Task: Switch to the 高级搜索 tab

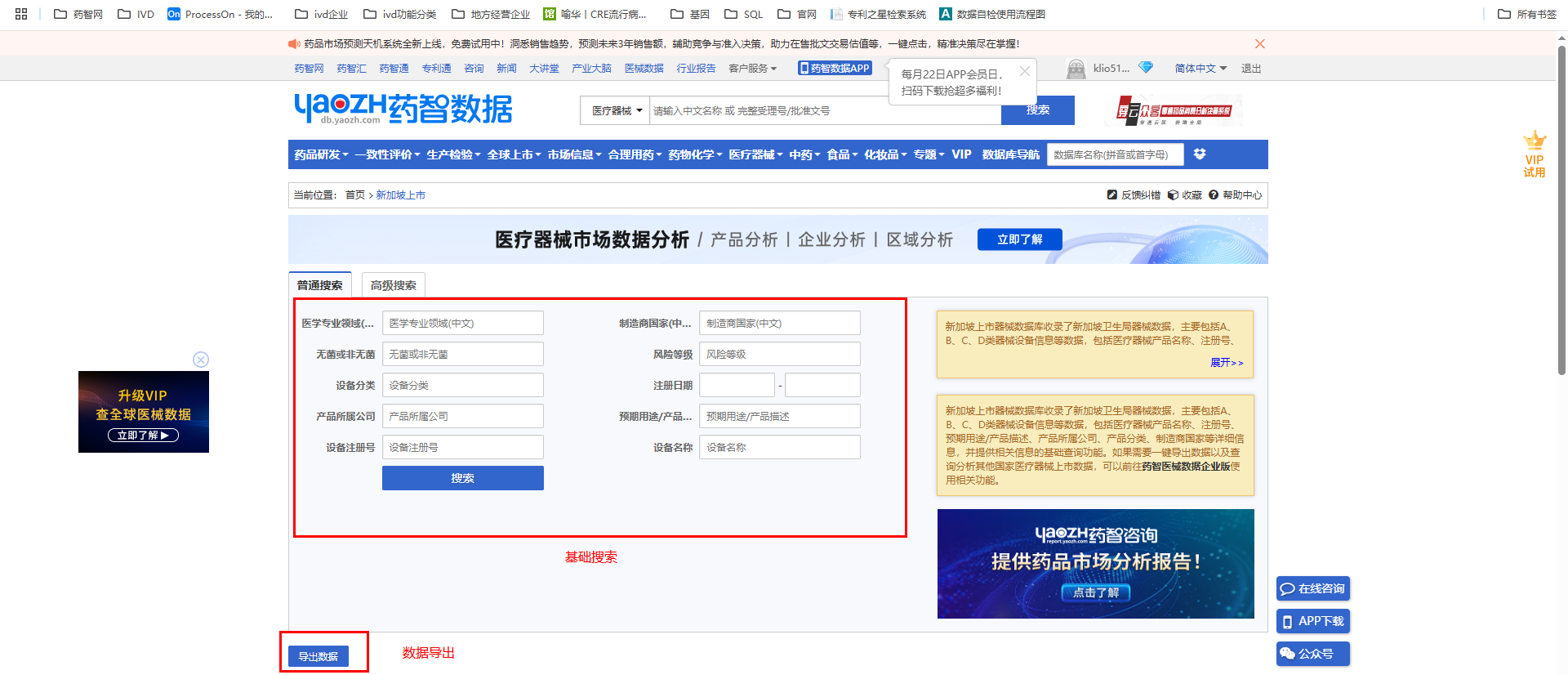Action: point(393,285)
